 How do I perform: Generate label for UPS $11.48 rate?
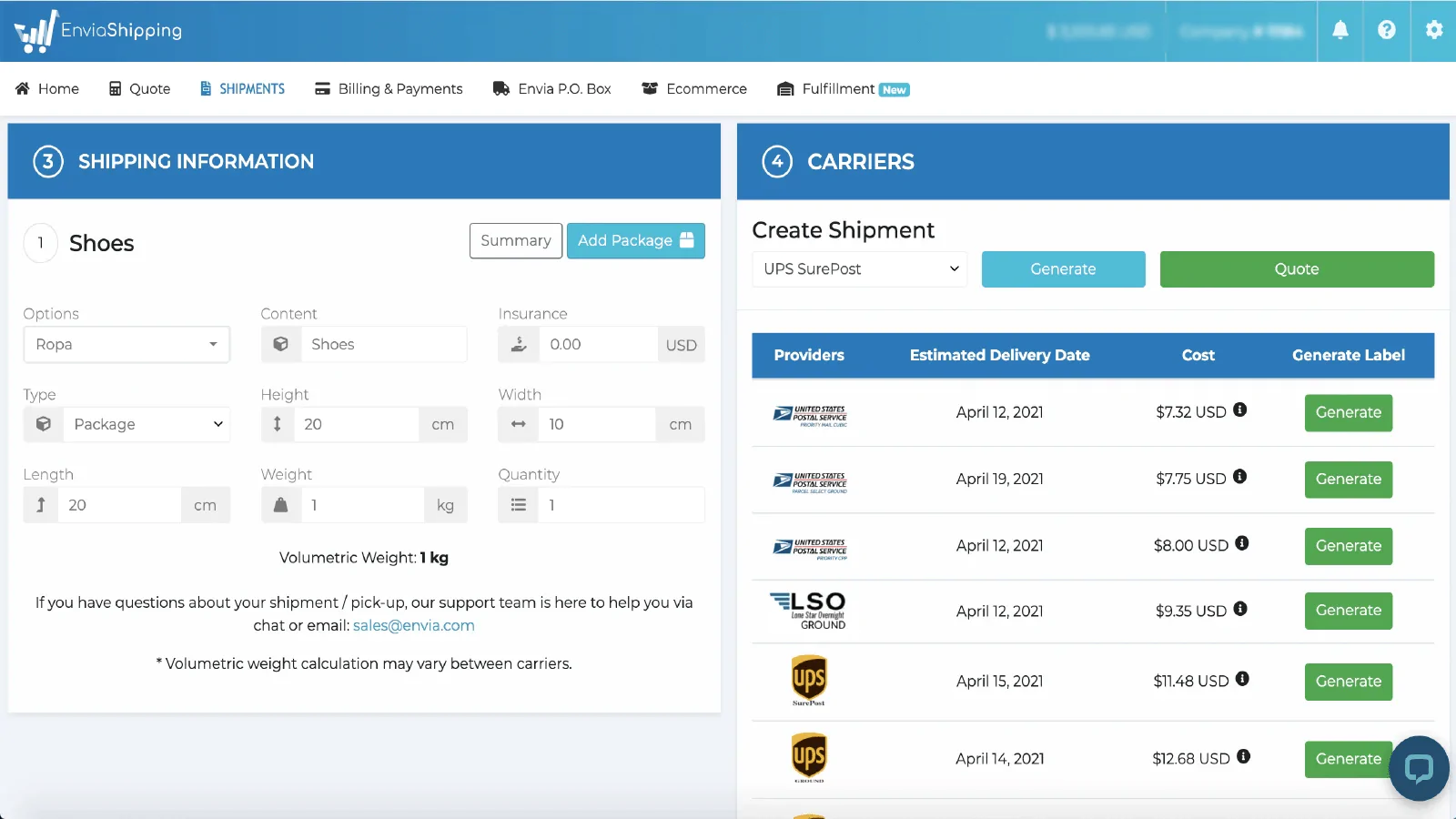coord(1349,682)
